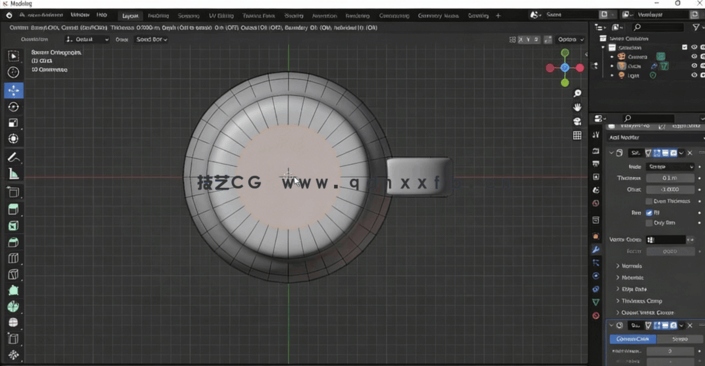Expand the Thickness Clamp subpanel
This screenshot has width=705, height=366.
(639, 301)
